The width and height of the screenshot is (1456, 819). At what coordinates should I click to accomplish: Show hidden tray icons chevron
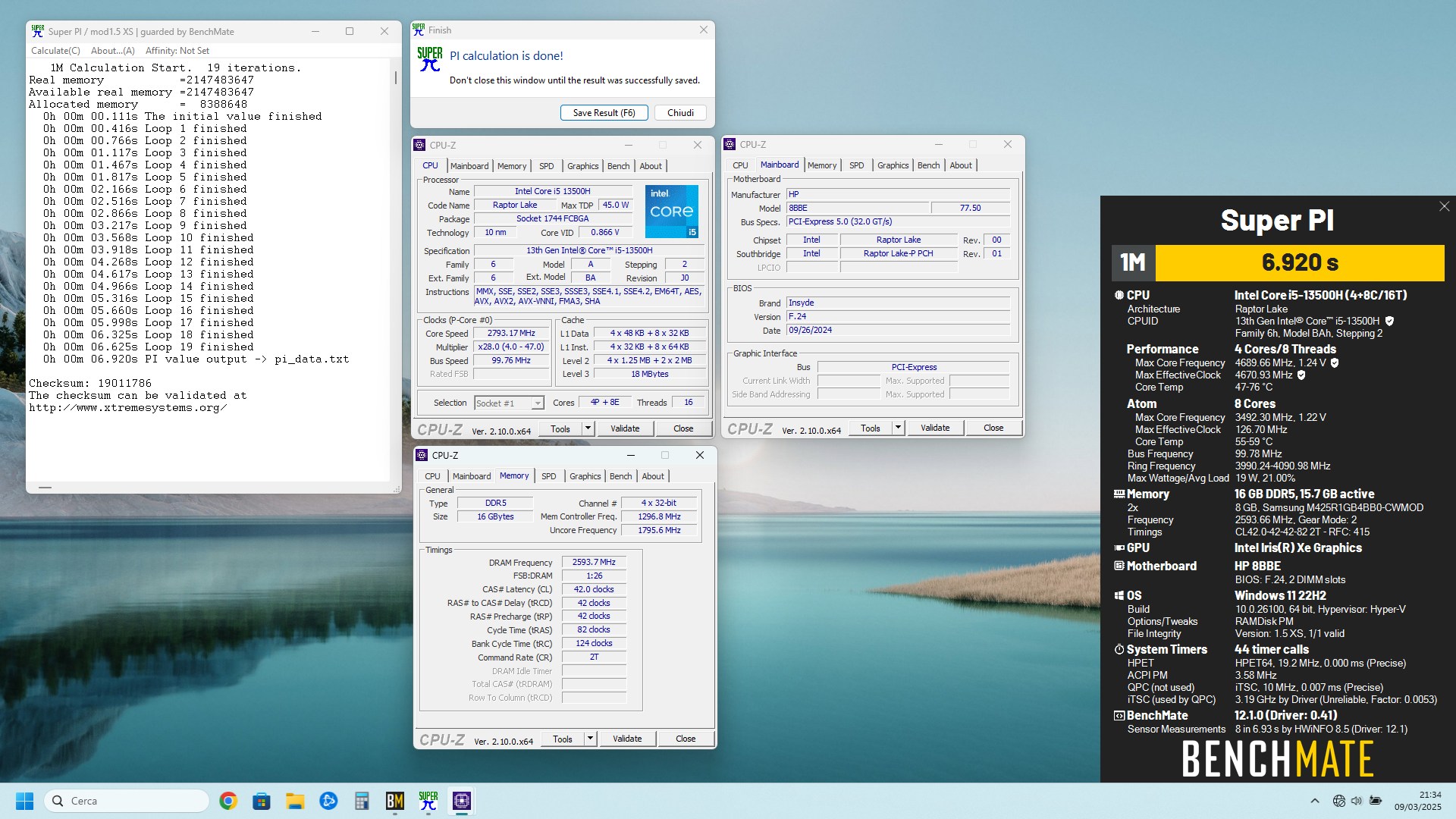point(1315,801)
